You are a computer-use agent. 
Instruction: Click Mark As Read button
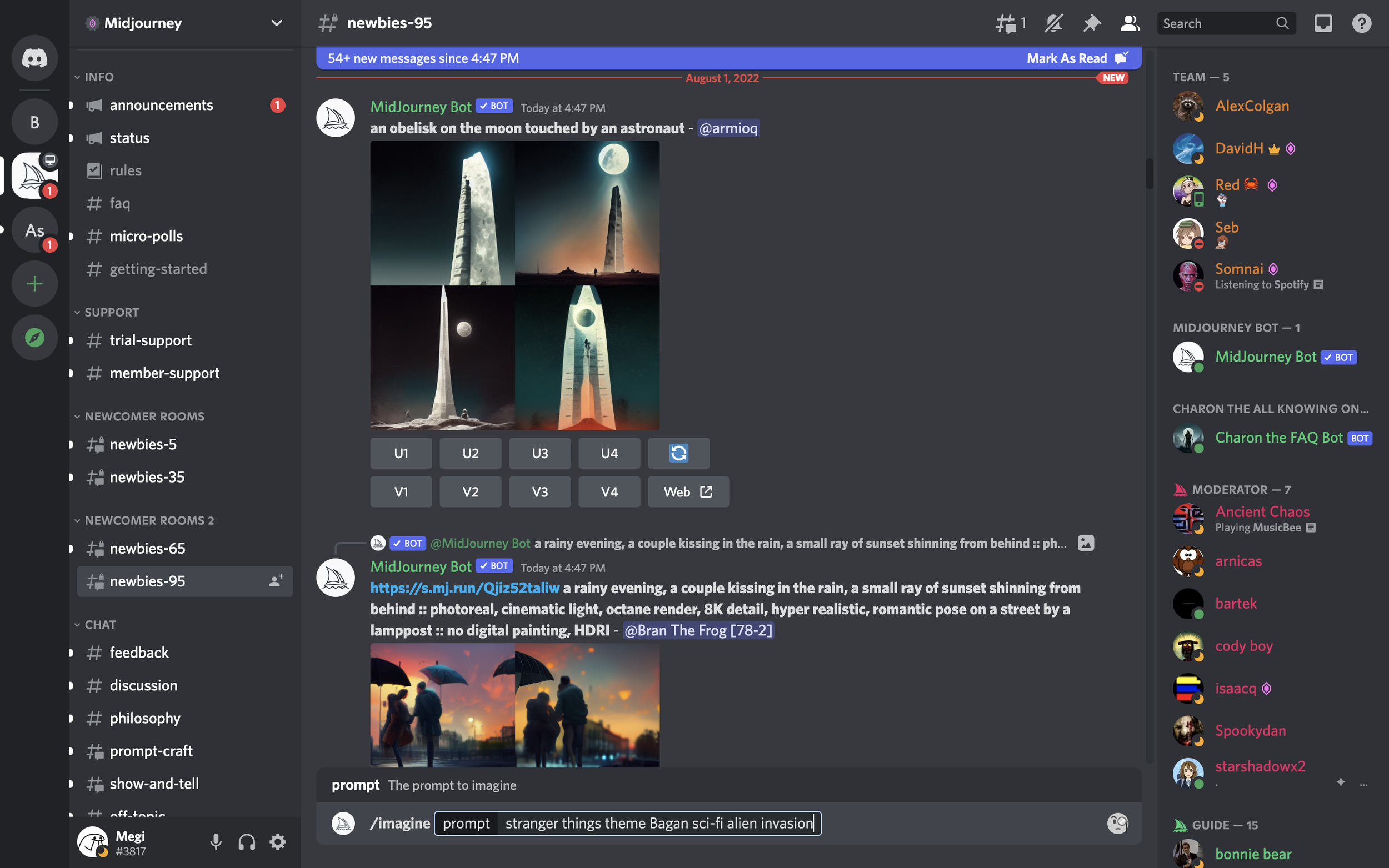1067,58
